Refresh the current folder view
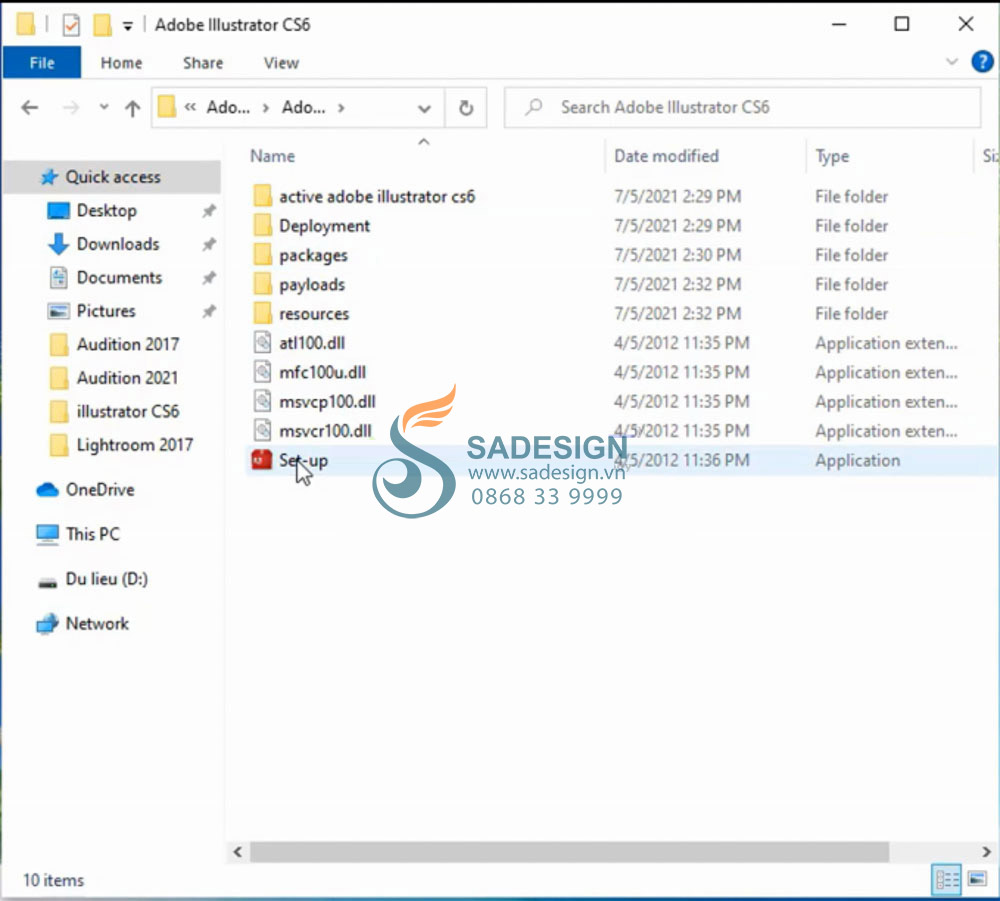The height and width of the screenshot is (901, 1000). pos(466,108)
